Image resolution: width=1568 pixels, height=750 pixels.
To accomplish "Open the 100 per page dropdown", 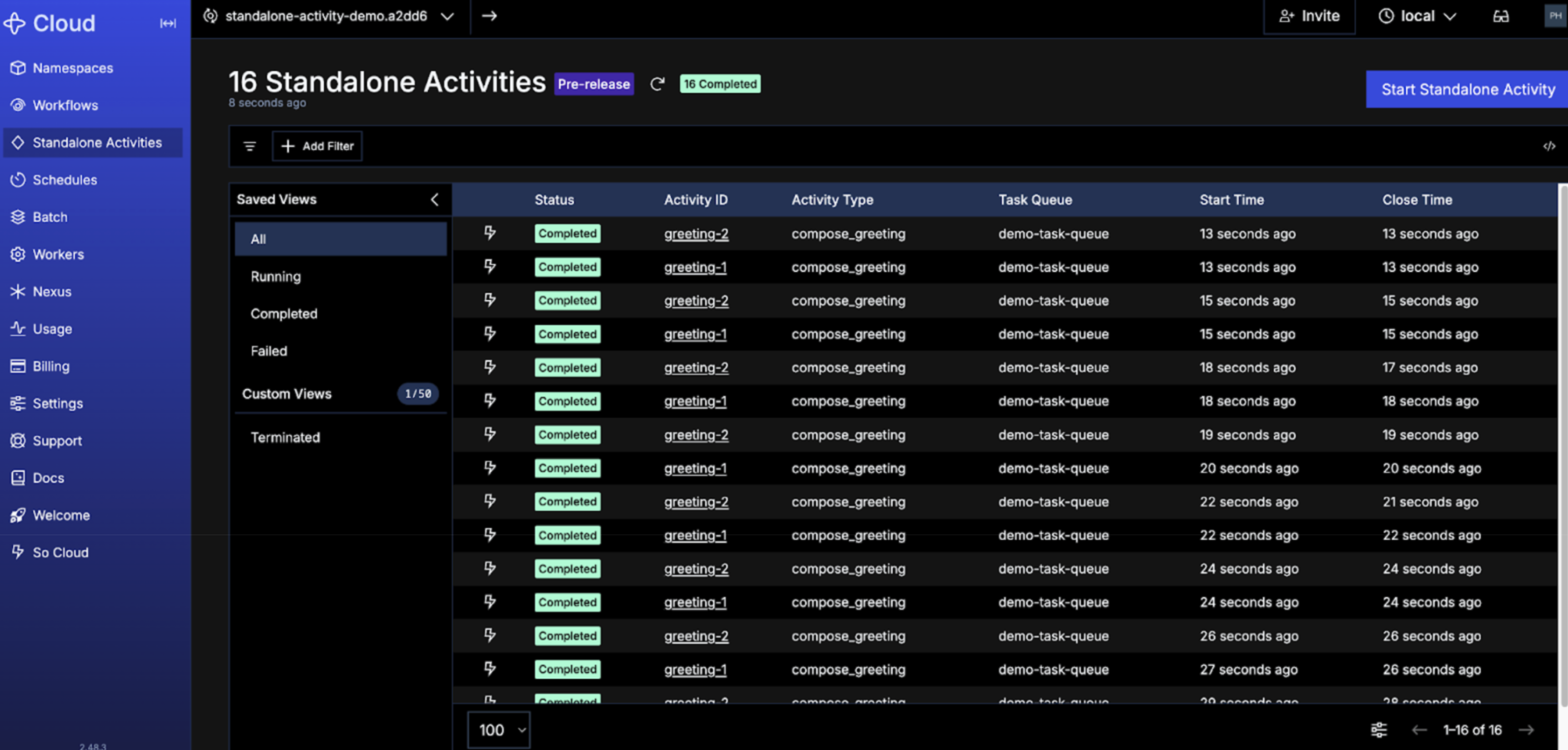I will pyautogui.click(x=499, y=730).
